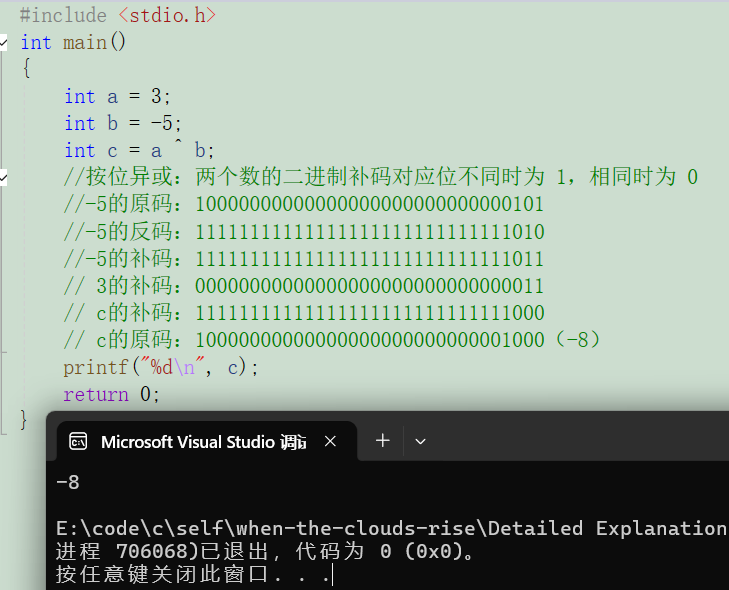729x590 pixels.
Task: Click the 按位异或 comment line
Action: click(381, 177)
